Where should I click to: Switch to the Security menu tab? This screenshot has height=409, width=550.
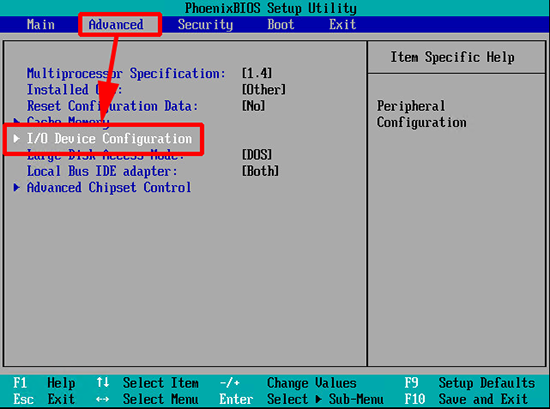click(205, 25)
